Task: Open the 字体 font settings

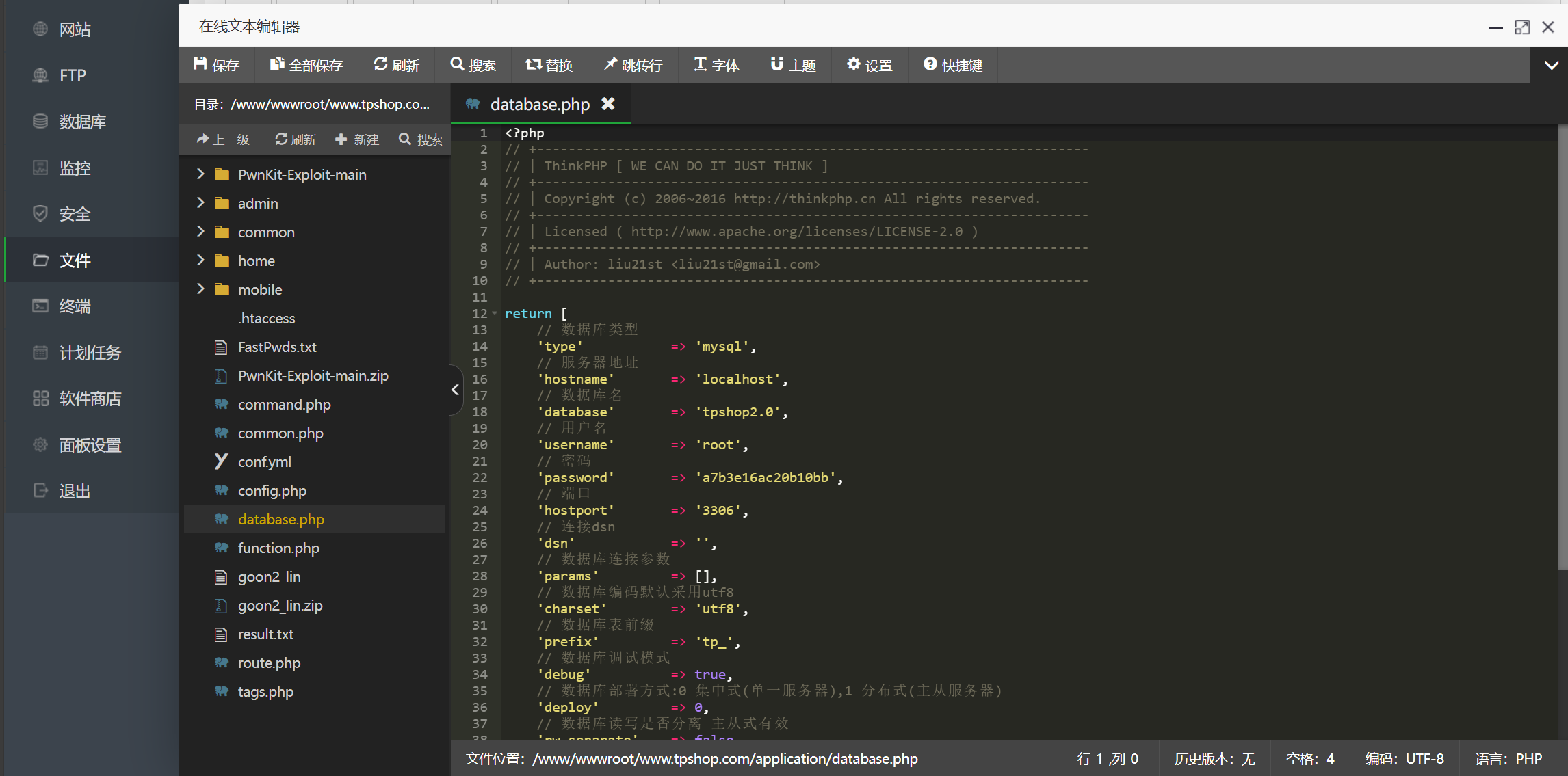Action: (x=716, y=65)
